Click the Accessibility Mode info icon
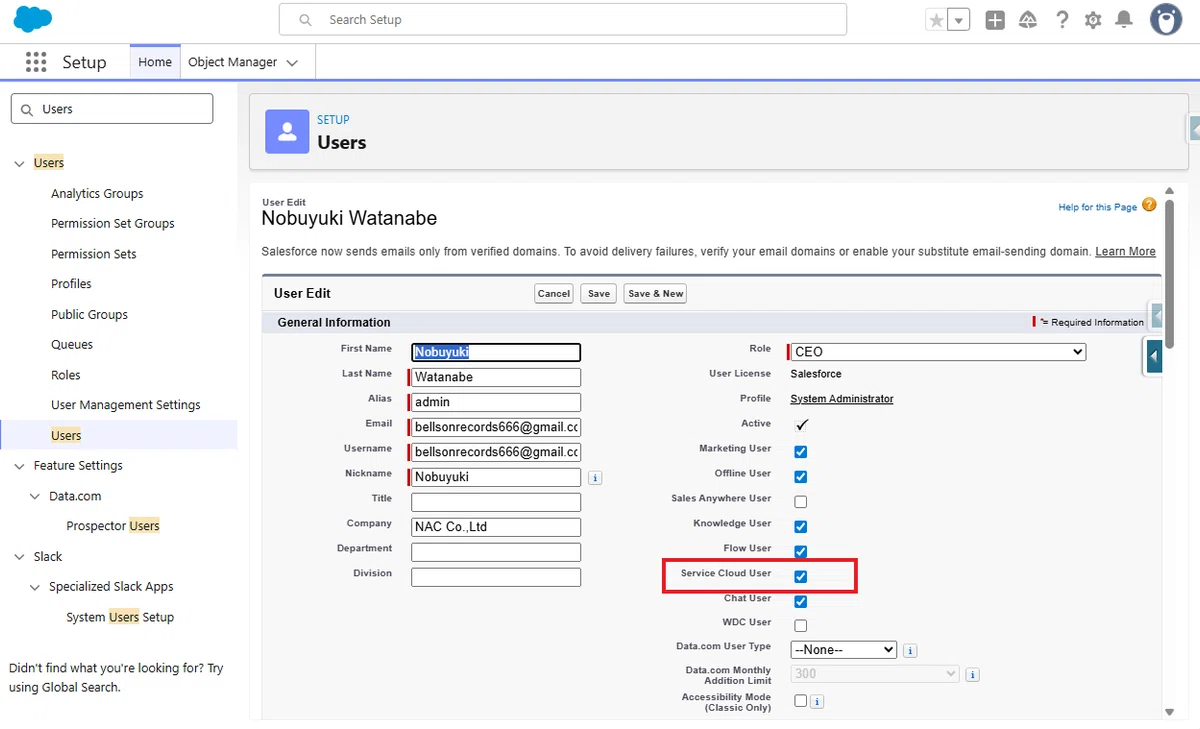Viewport: 1200px width, 729px height. tap(817, 702)
